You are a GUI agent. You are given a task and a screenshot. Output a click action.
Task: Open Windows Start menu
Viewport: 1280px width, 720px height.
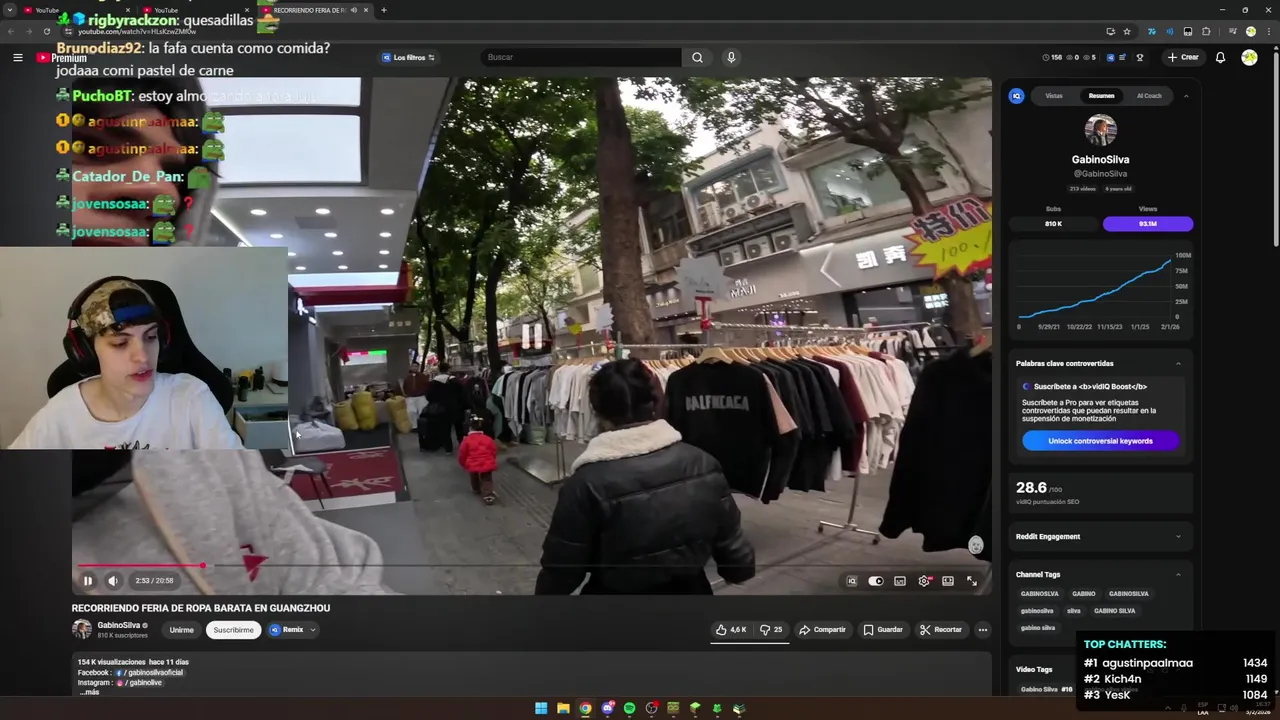pos(541,708)
